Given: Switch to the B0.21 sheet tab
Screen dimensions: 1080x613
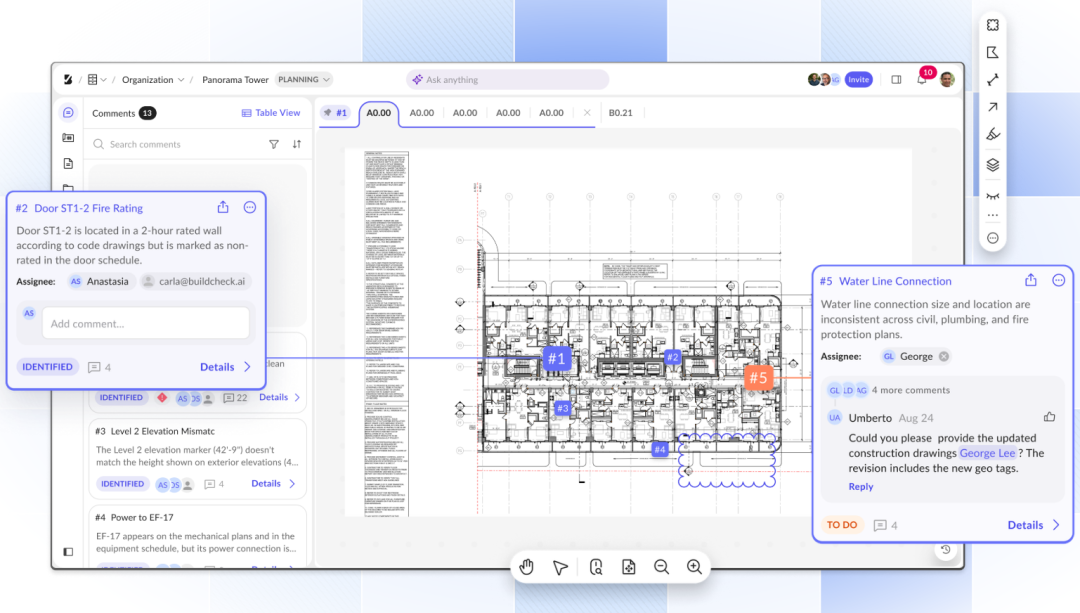Looking at the screenshot, I should point(621,113).
